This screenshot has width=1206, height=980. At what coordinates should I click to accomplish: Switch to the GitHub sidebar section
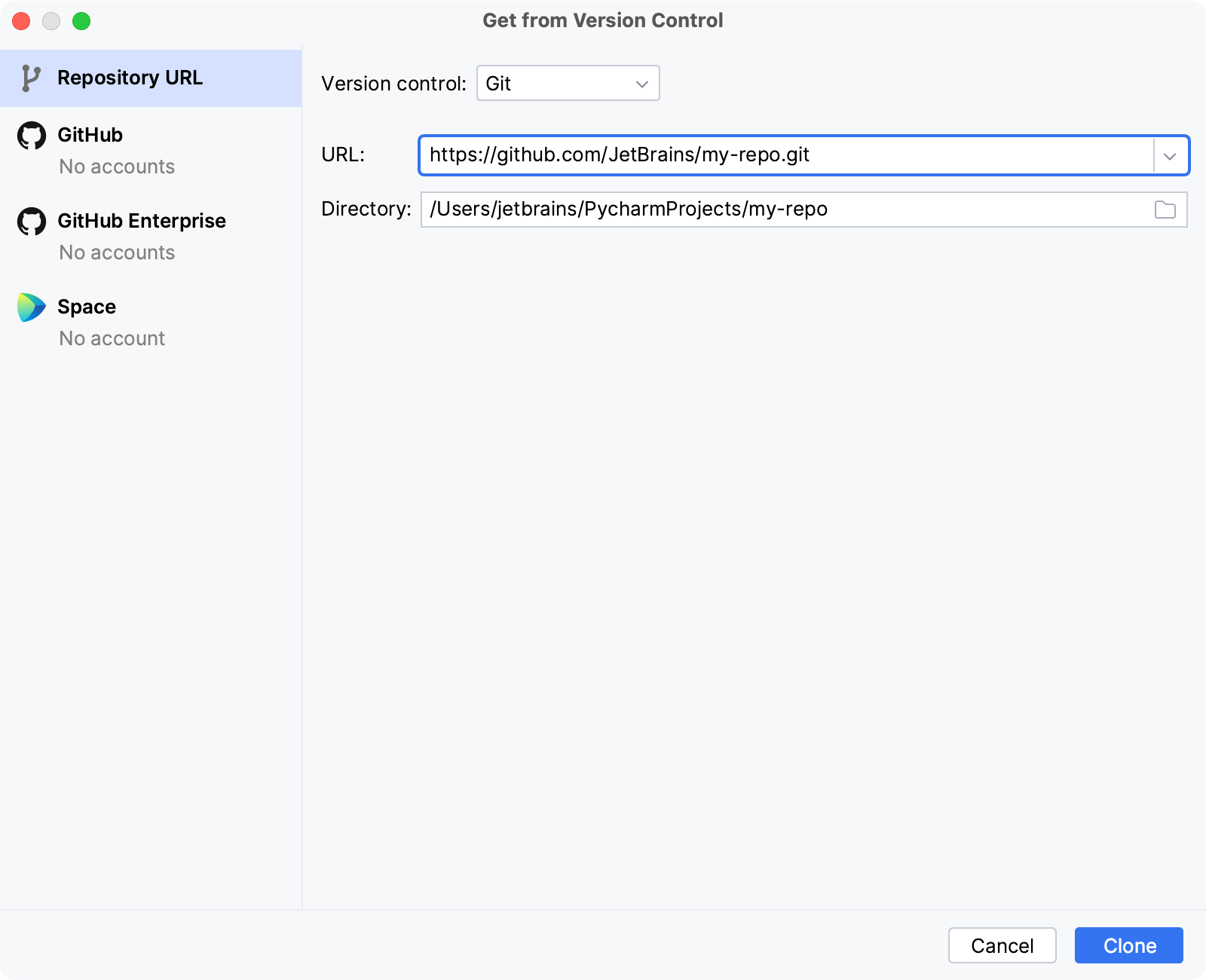coord(90,135)
